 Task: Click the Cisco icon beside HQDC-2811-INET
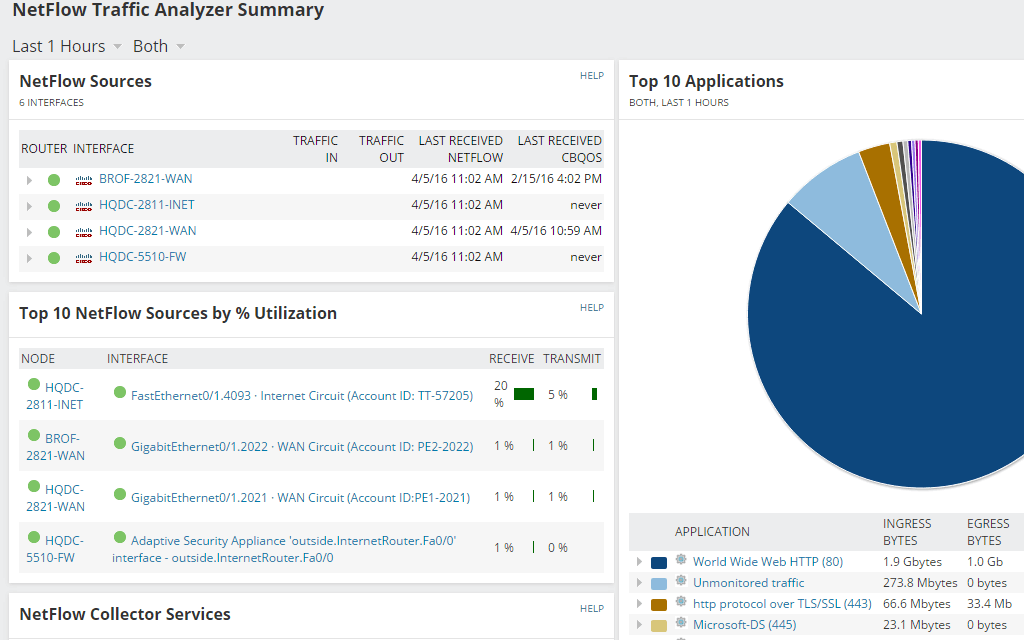click(83, 204)
